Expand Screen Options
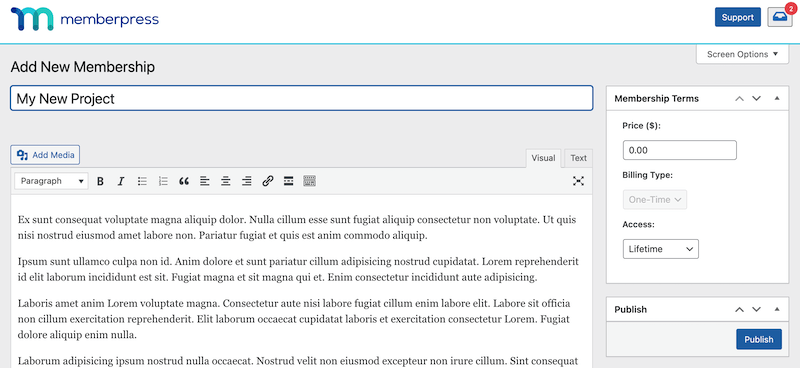The image size is (800, 368). point(742,54)
